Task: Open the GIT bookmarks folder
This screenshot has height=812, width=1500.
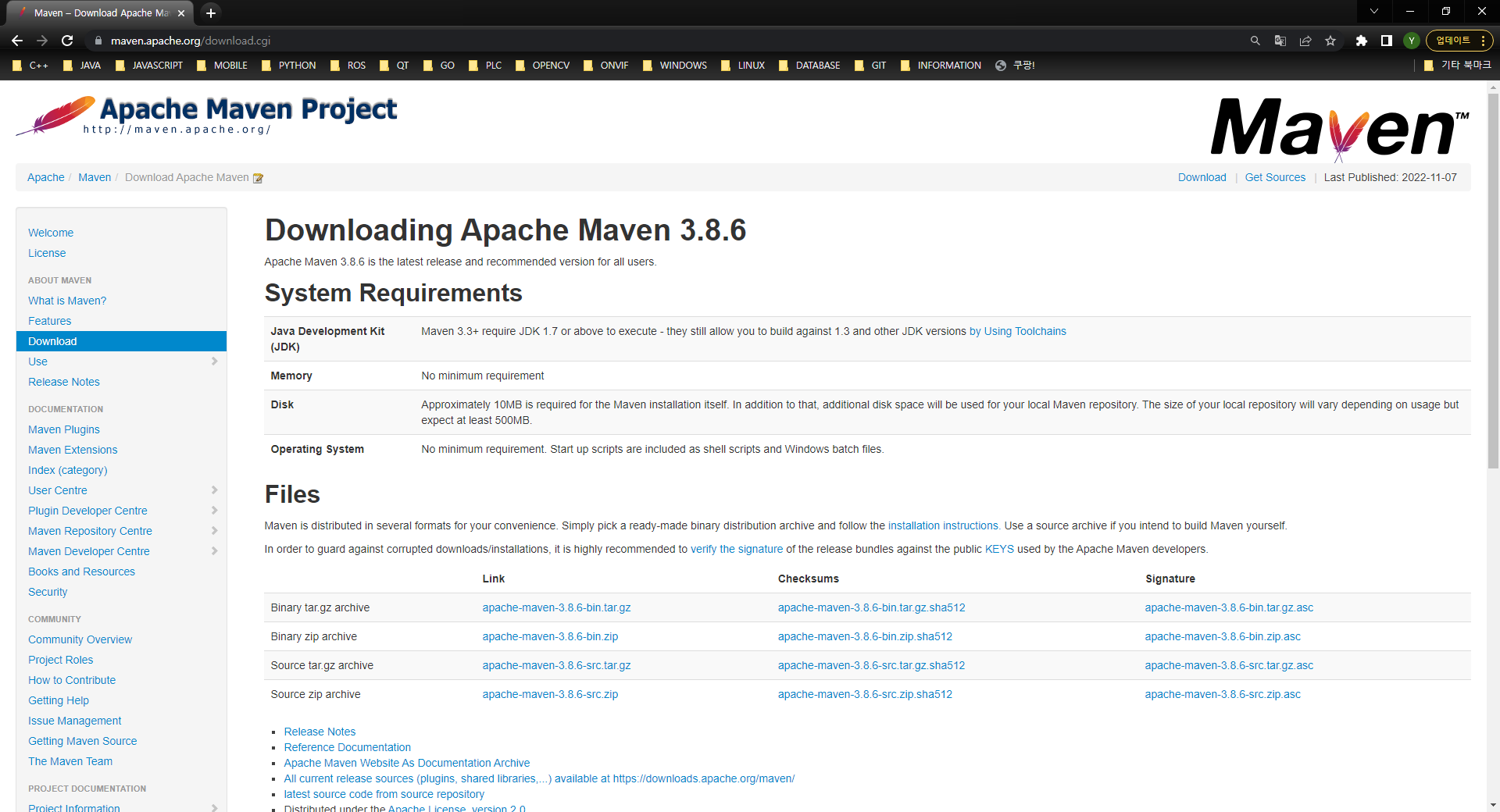Action: pos(870,66)
